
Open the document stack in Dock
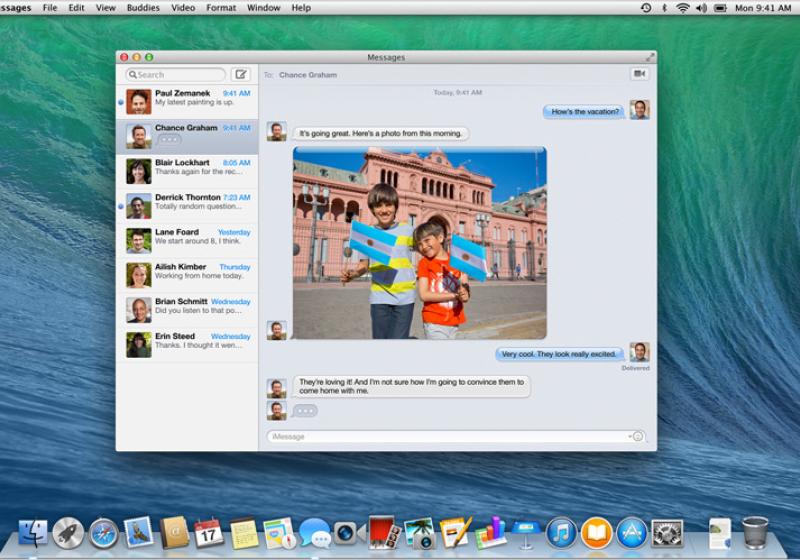(x=720, y=533)
